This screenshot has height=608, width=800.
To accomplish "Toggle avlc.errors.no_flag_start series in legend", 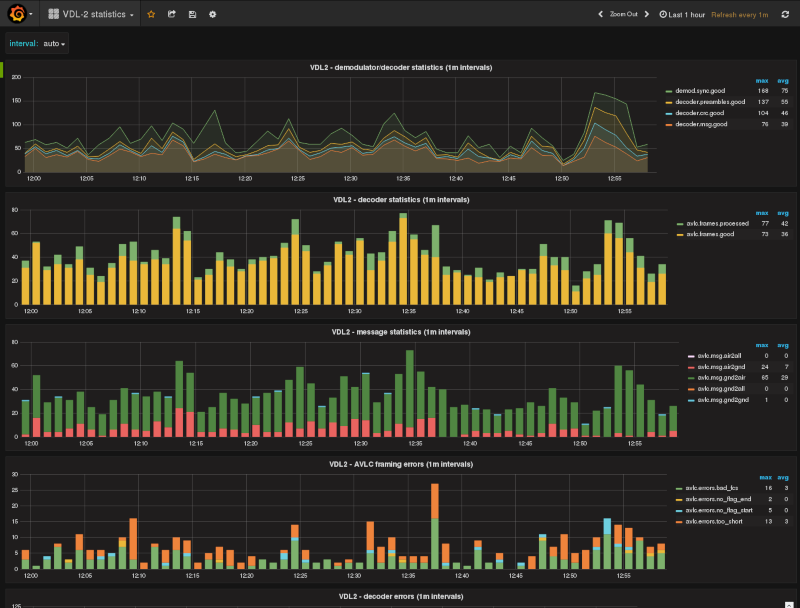I will (719, 511).
